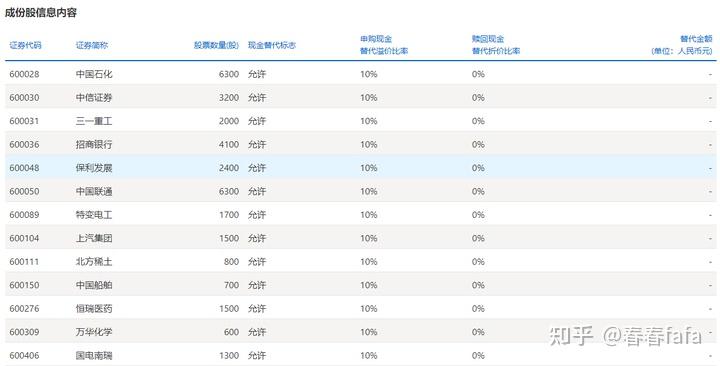Click the 现金替代标志 column header
Viewport: 720px width, 366px height.
(272, 45)
